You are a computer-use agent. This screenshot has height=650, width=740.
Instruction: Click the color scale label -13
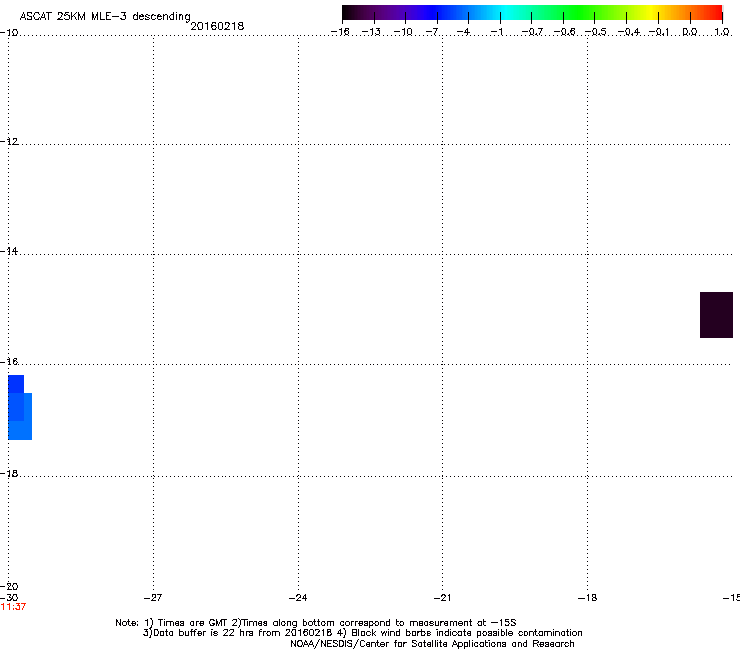[x=371, y=32]
